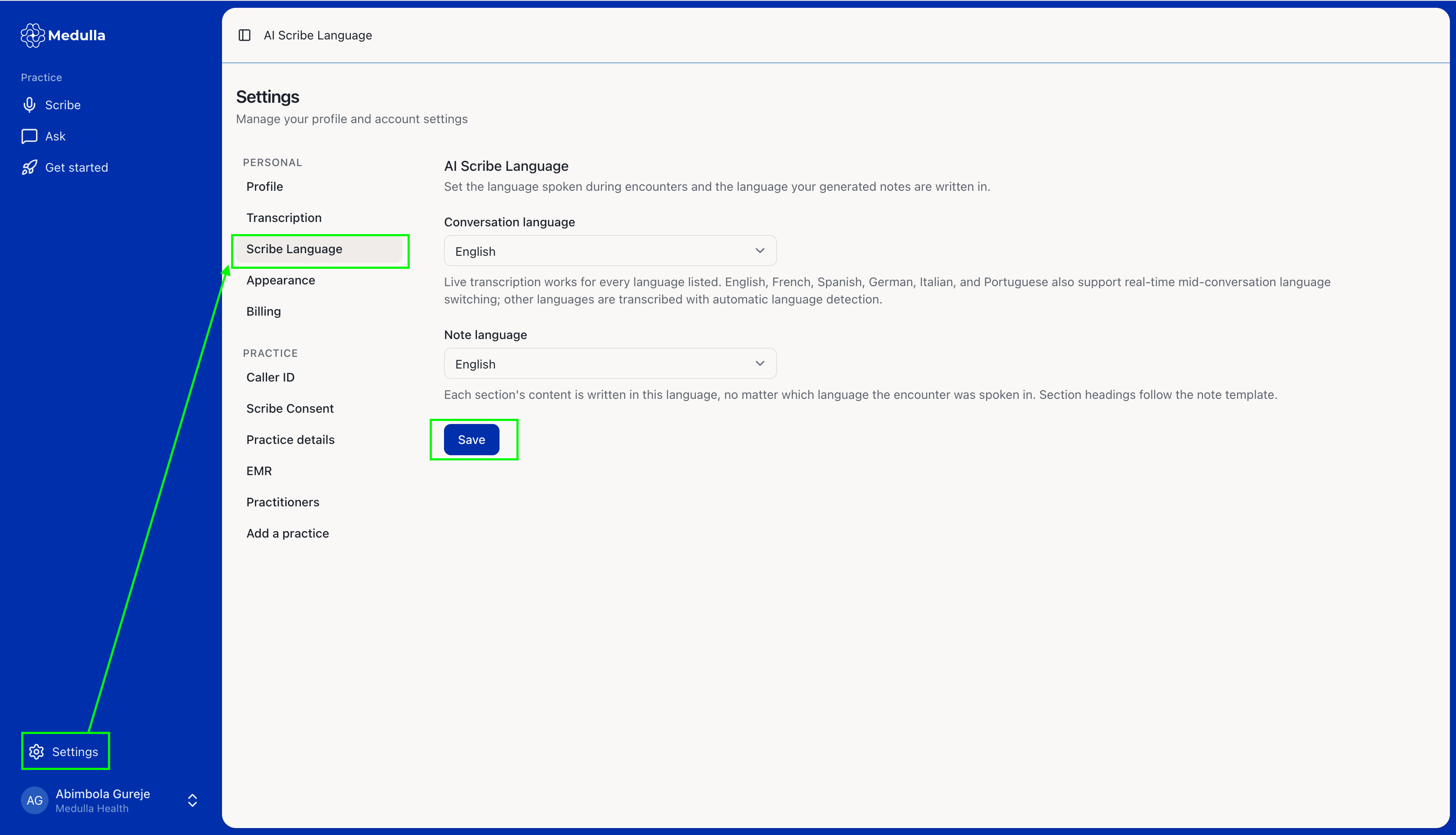Go to Scribe in the sidebar
Image resolution: width=1456 pixels, height=835 pixels.
point(62,105)
